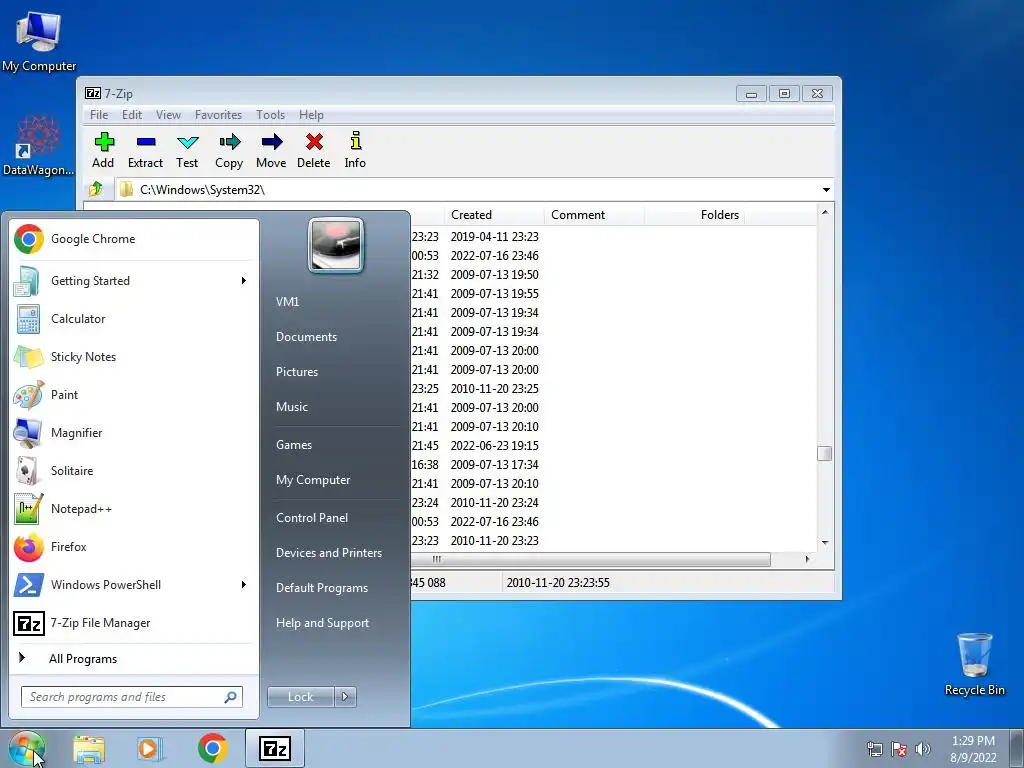Sort by the Created column header
The height and width of the screenshot is (768, 1024).
pos(494,215)
